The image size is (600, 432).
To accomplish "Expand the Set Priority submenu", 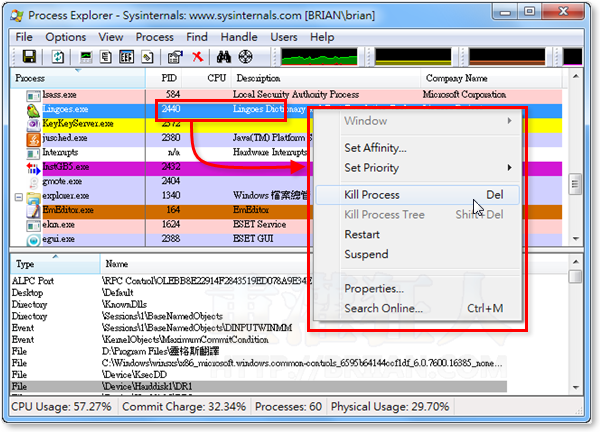I will (x=418, y=168).
